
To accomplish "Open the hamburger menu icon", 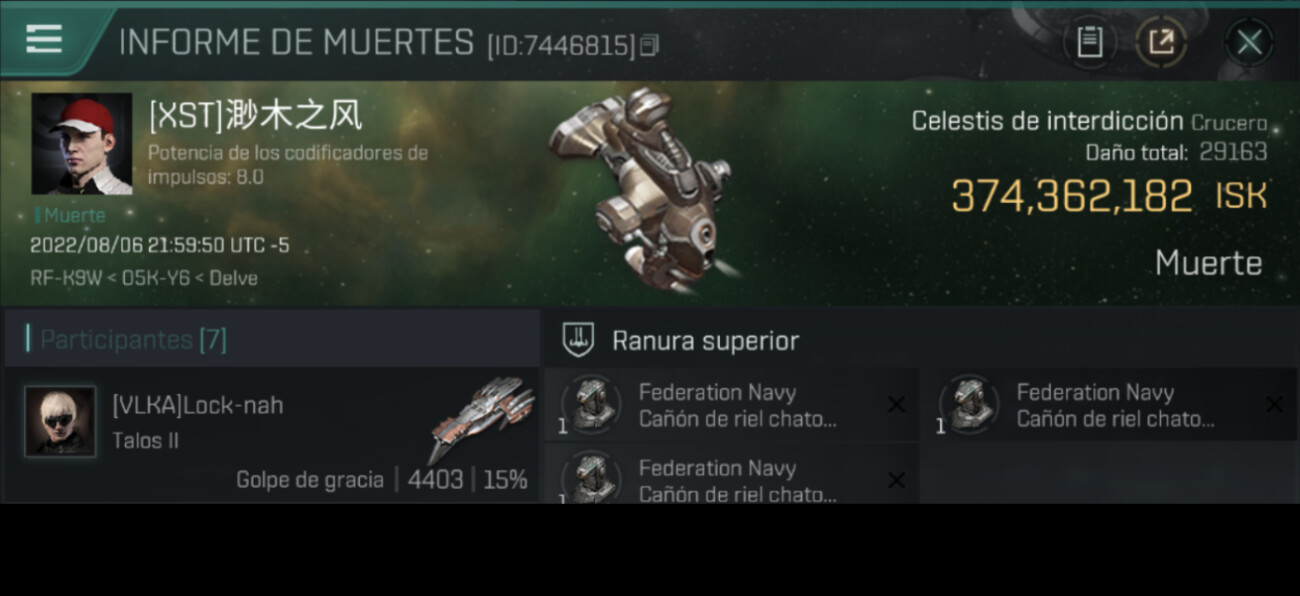I will pos(44,40).
